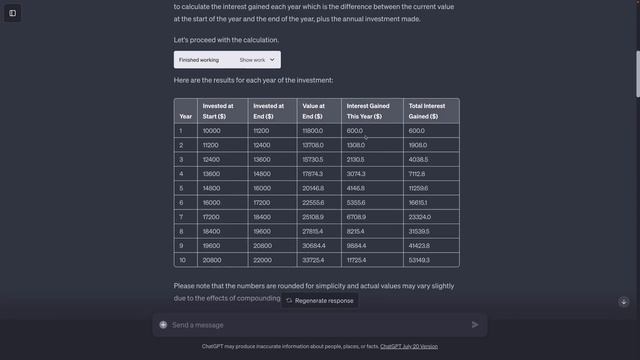This screenshot has height=360, width=640.
Task: Click Invested at End column header
Action: [x=273, y=111]
